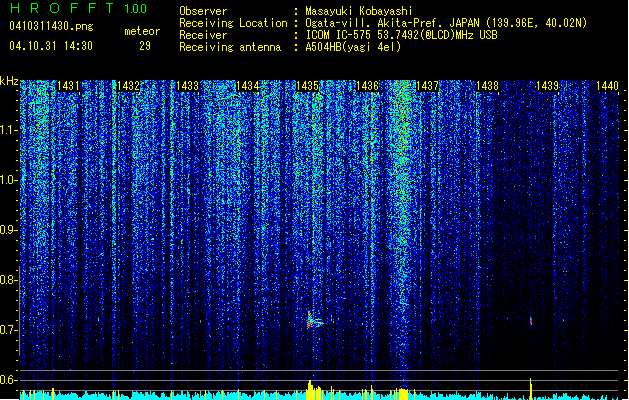The image size is (629, 400).
Task: Click the 1439 time marker
Action: pos(548,86)
